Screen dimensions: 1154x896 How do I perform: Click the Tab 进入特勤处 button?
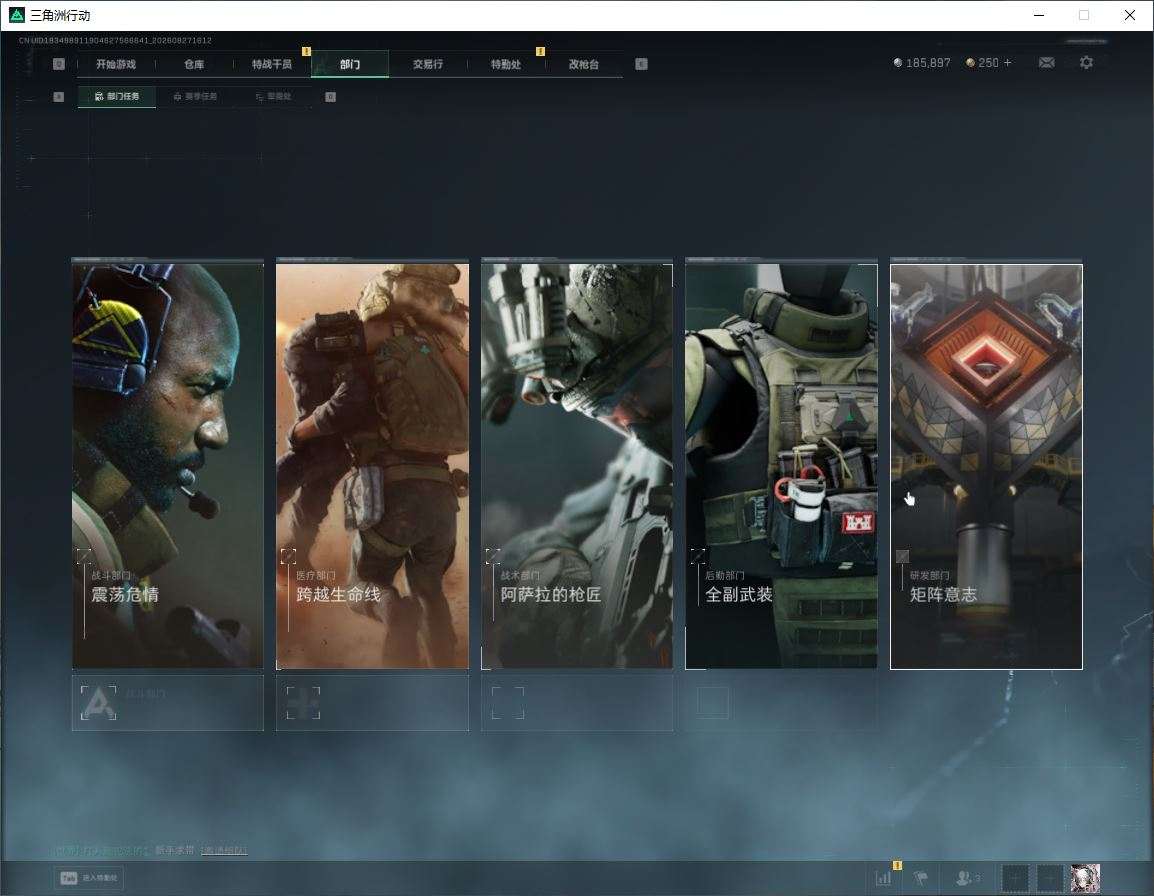[x=90, y=878]
